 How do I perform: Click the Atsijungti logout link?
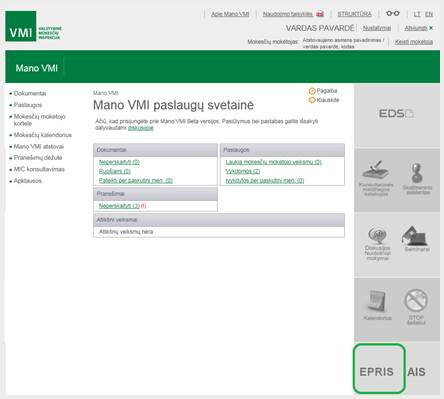click(416, 28)
